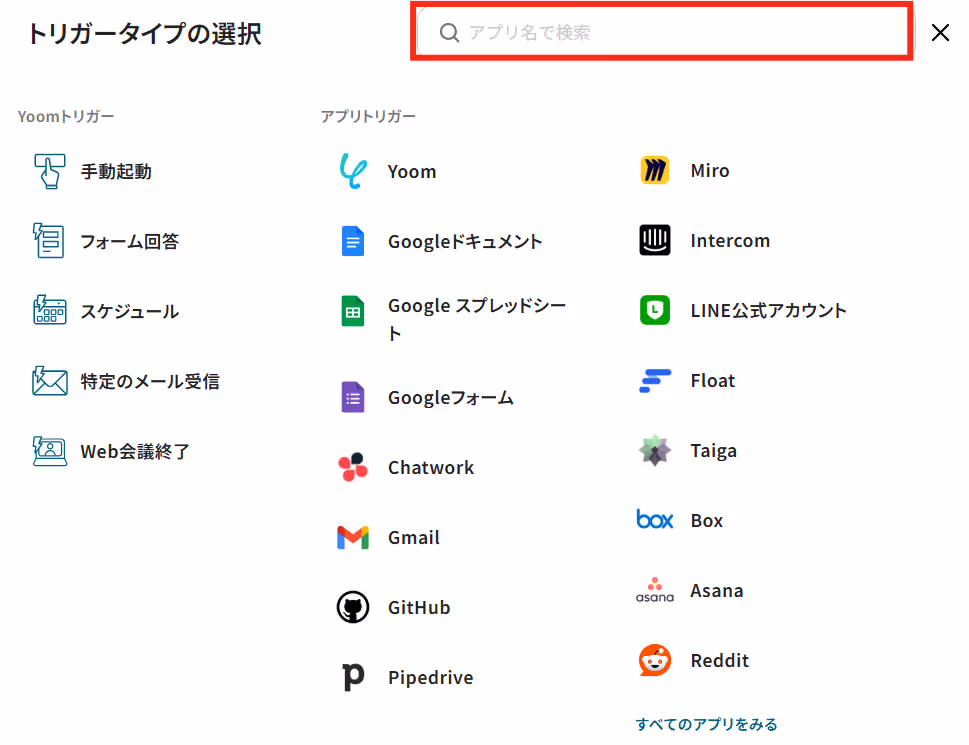Open the 'すべてのアプリをみる' link
This screenshot has width=969, height=745.
click(x=706, y=724)
